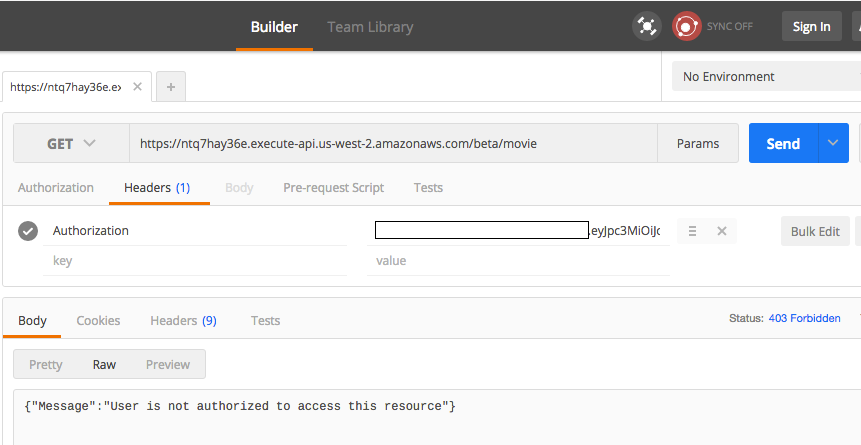Add a new request tab
861x445 pixels.
click(x=171, y=87)
